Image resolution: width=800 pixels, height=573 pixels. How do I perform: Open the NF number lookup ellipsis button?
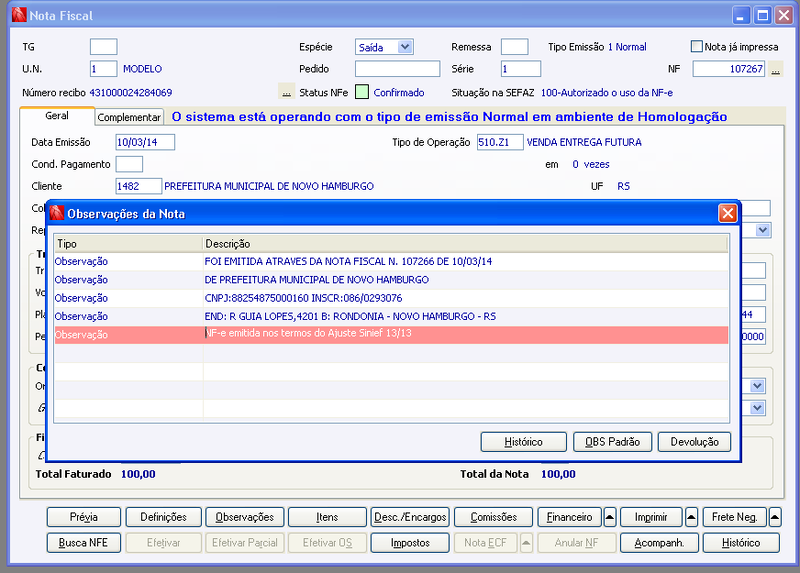click(x=776, y=69)
